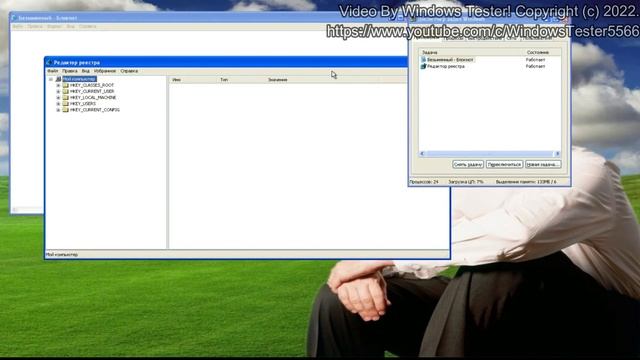Open the Вид menu in Notepad

[x=71, y=27]
